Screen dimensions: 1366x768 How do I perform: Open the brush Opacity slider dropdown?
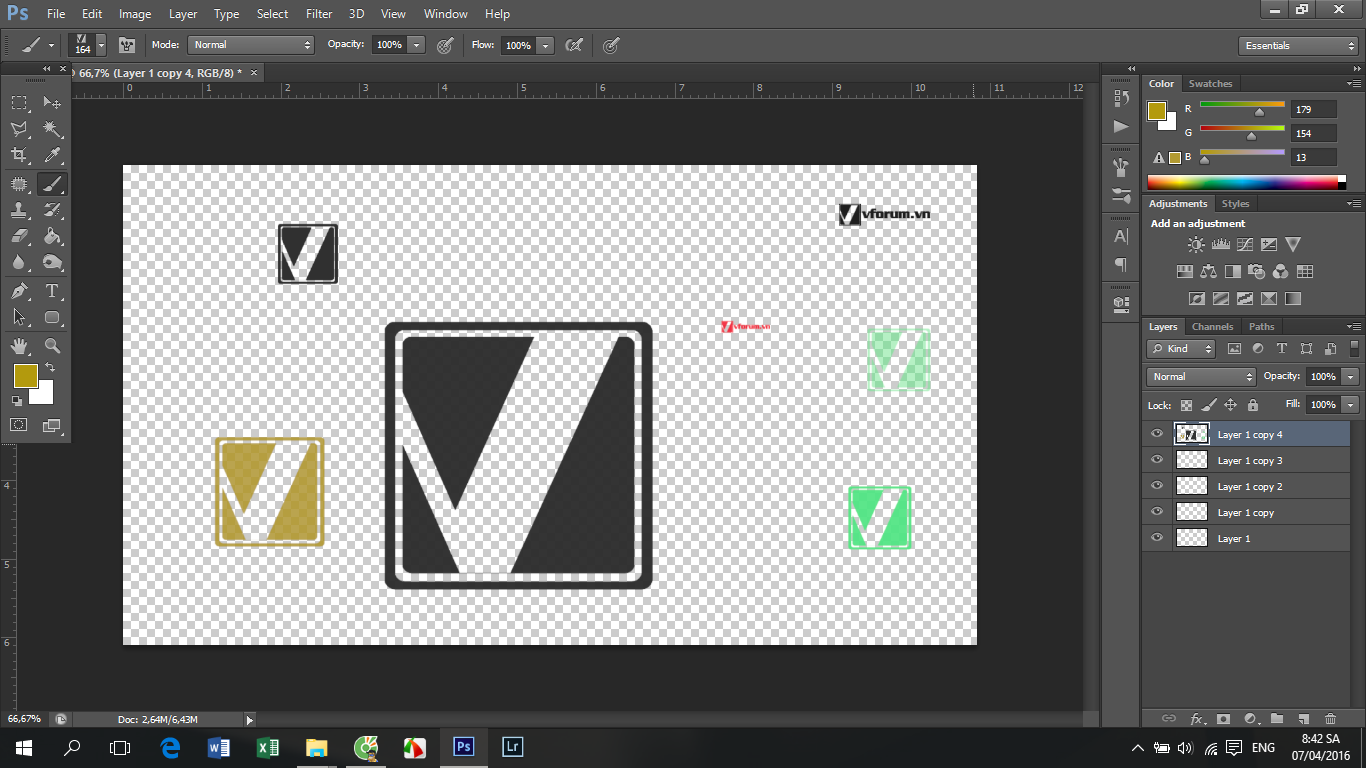[416, 45]
